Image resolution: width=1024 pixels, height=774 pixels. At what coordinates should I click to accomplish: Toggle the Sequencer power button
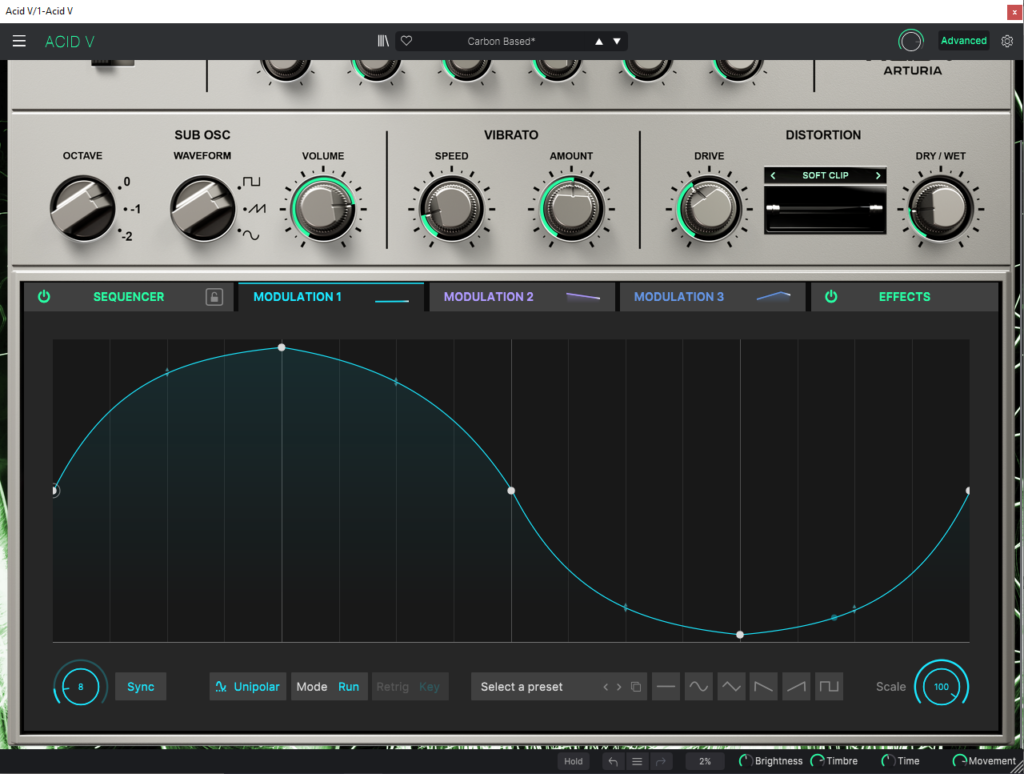point(44,297)
